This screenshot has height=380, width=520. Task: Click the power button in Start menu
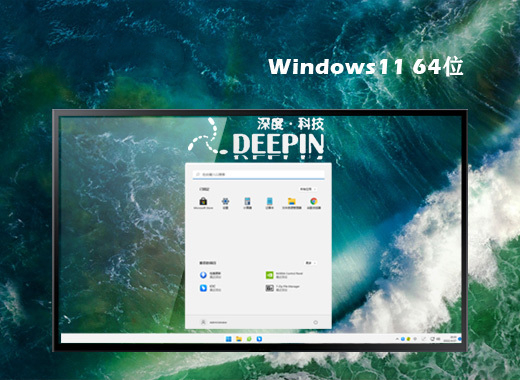[315, 322]
